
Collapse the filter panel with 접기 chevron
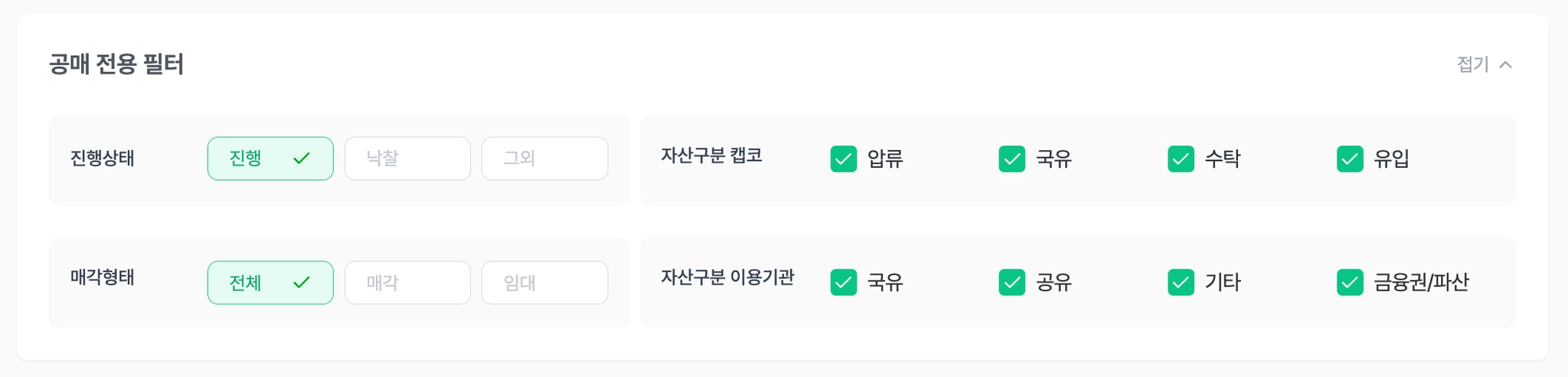(x=1484, y=64)
